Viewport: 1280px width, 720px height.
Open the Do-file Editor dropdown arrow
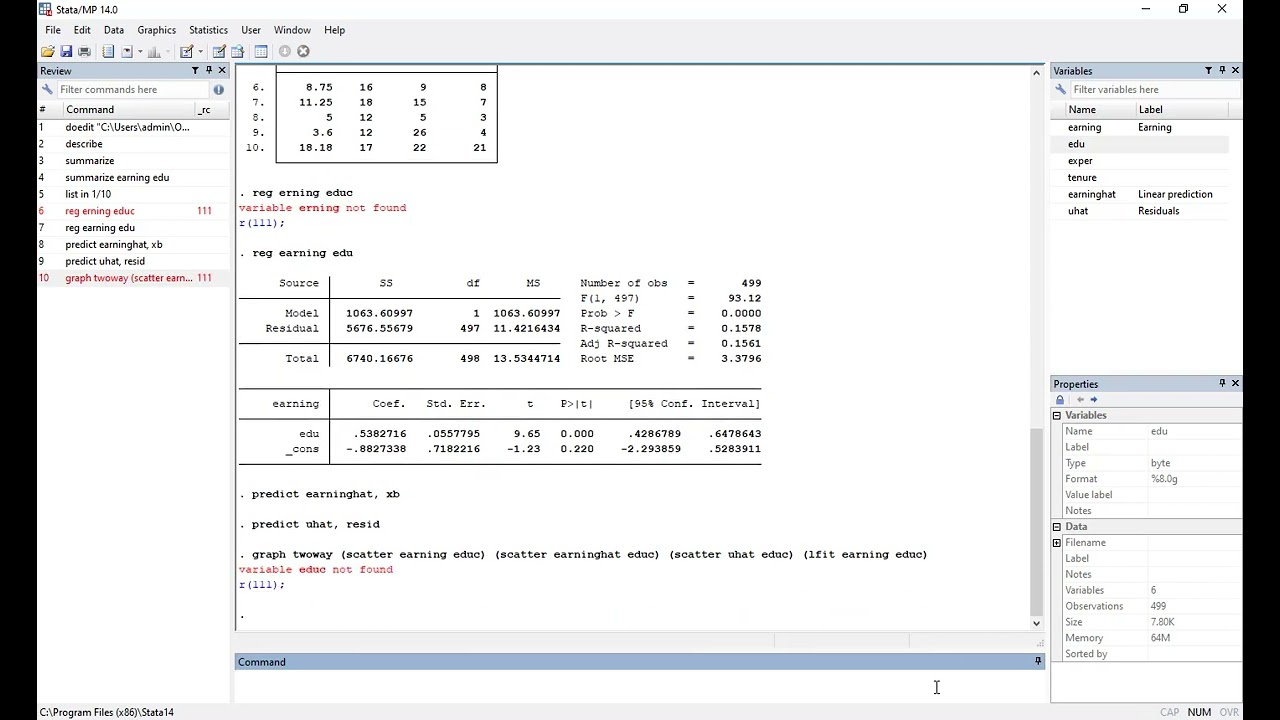[200, 51]
